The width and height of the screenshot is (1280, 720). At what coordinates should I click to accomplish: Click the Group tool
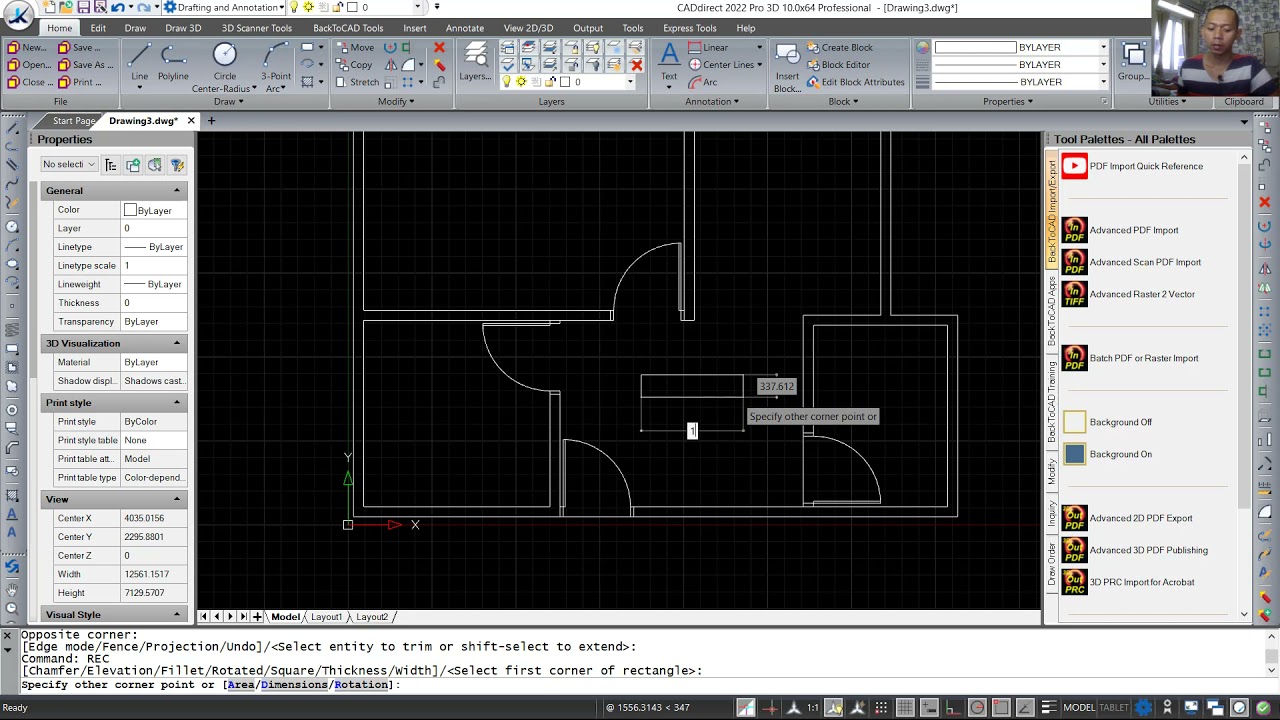(x=1133, y=62)
